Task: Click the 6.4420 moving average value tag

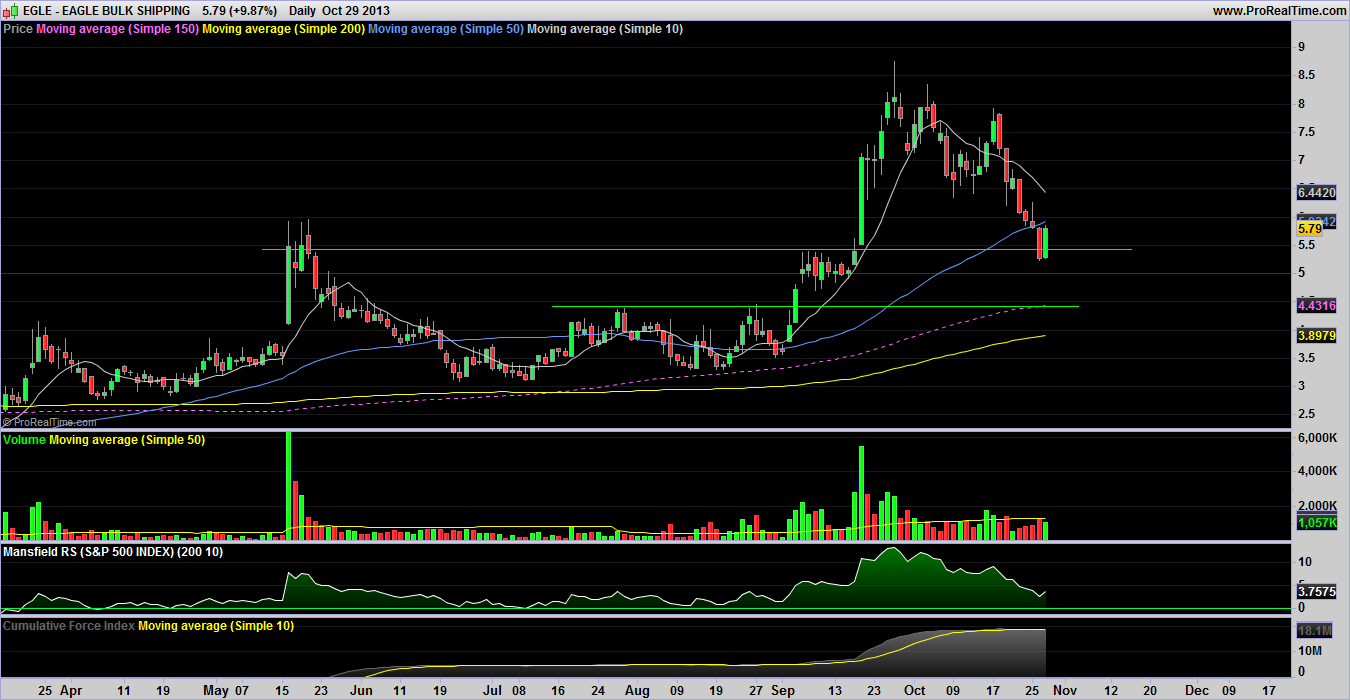Action: (x=1316, y=191)
